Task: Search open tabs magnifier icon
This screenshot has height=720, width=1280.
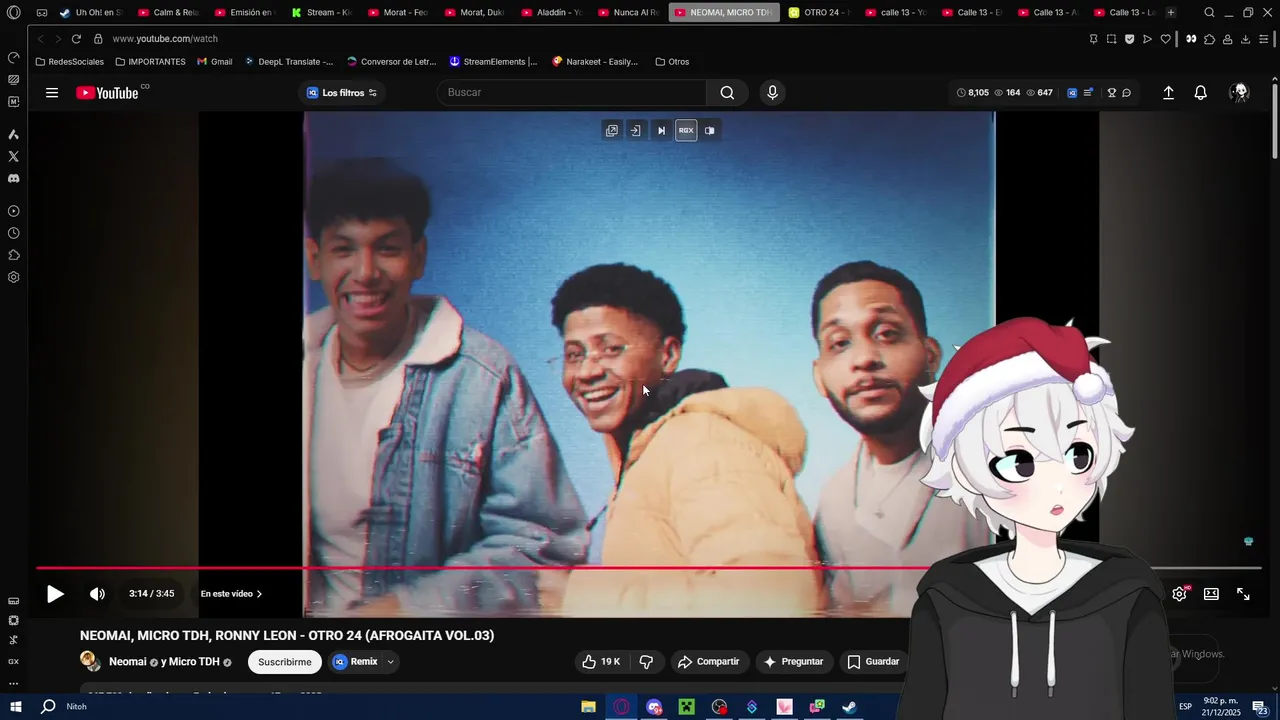Action: 1209,13
